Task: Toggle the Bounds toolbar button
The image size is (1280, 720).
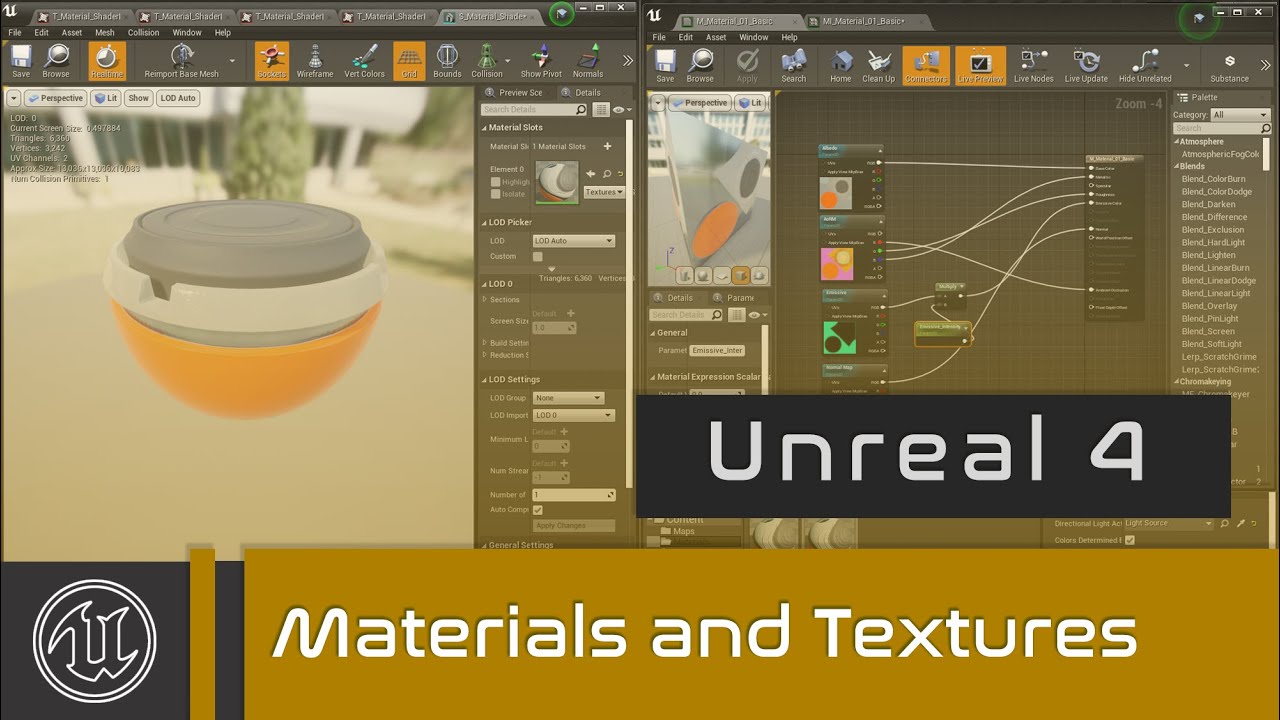Action: point(447,61)
